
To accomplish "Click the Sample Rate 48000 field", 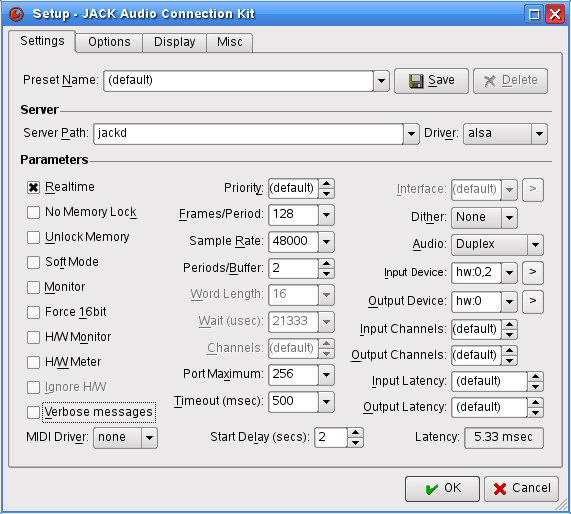I will (294, 242).
